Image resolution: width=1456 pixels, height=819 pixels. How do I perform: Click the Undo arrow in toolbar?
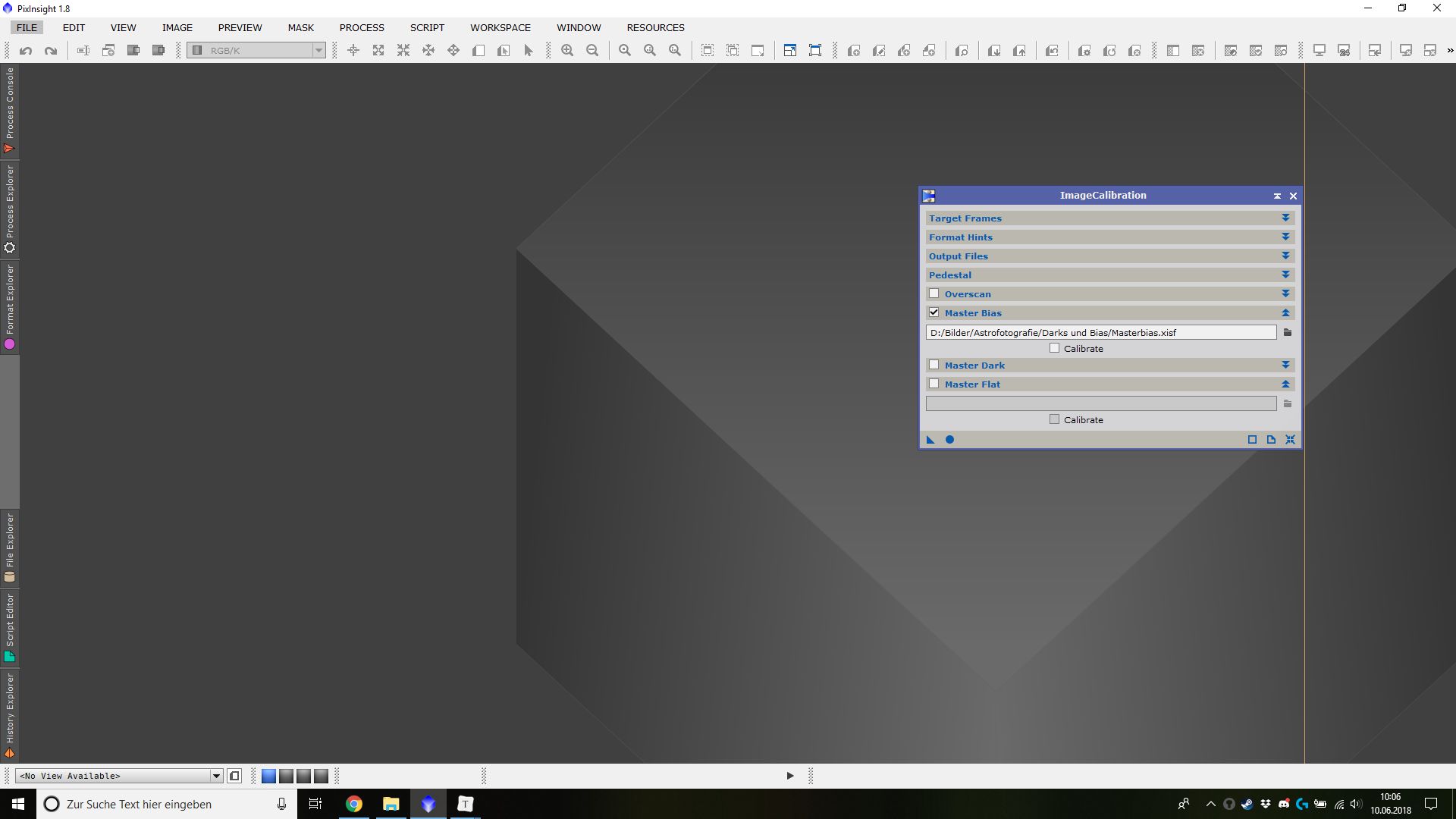26,51
